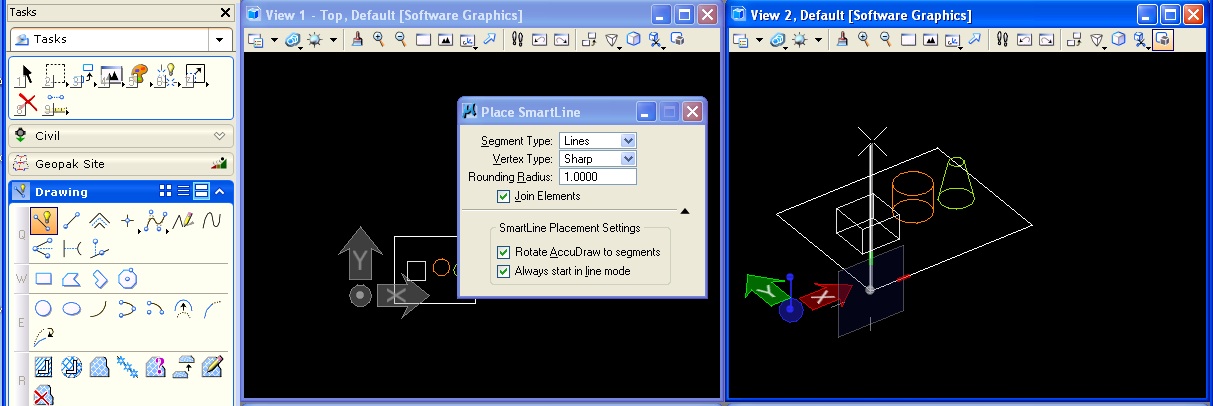This screenshot has height=406, width=1213.
Task: Select the Place Stream Line String tool
Action: click(183, 221)
